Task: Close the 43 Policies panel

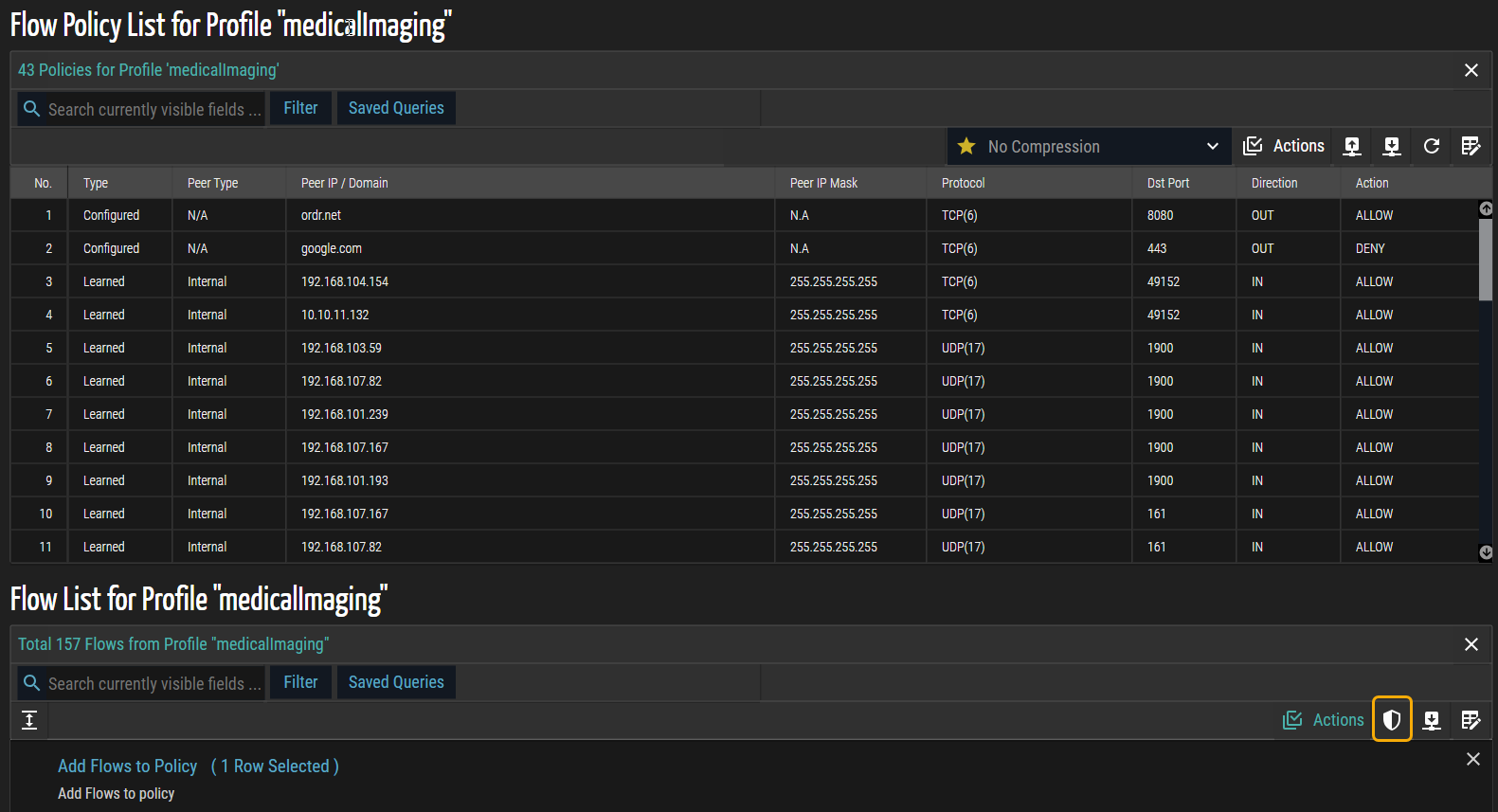Action: tap(1471, 70)
